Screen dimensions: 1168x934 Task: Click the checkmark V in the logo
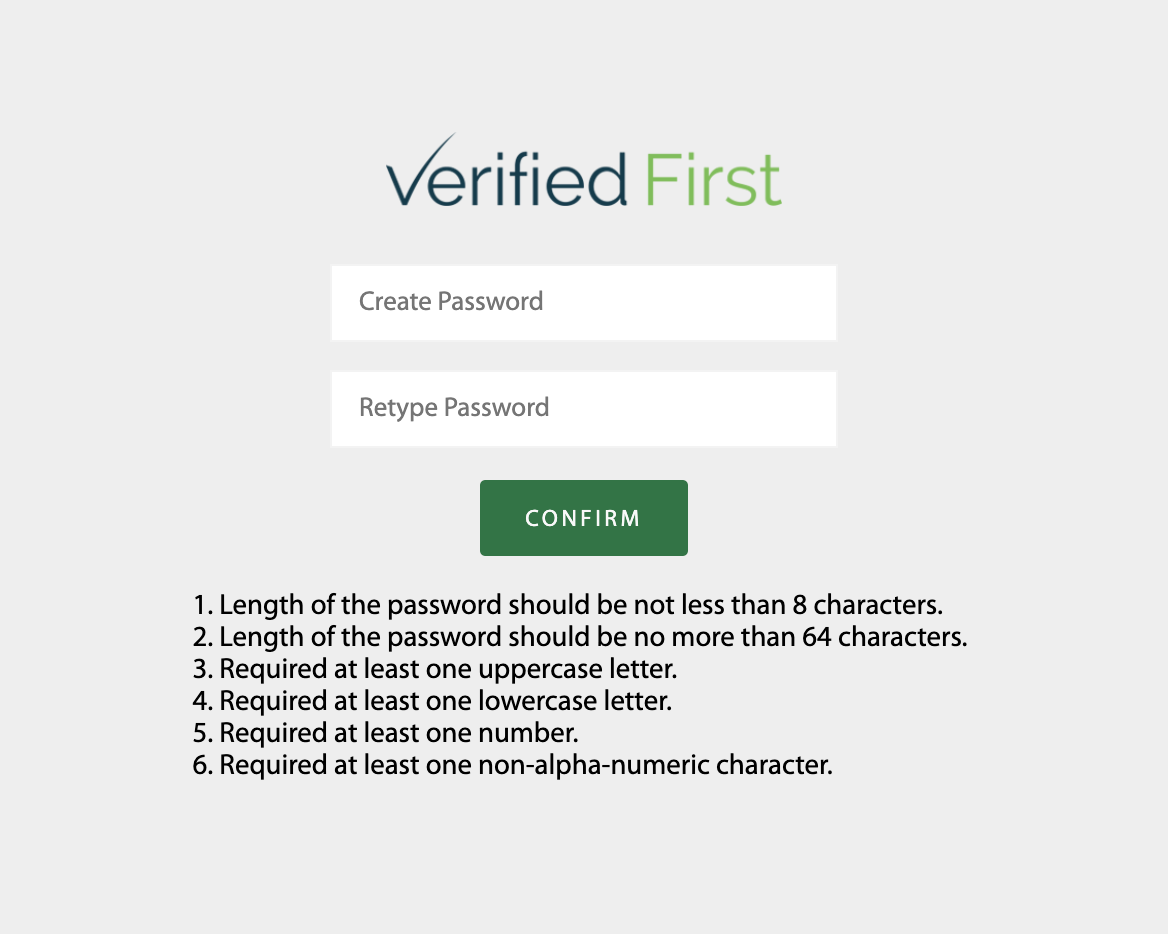(419, 170)
